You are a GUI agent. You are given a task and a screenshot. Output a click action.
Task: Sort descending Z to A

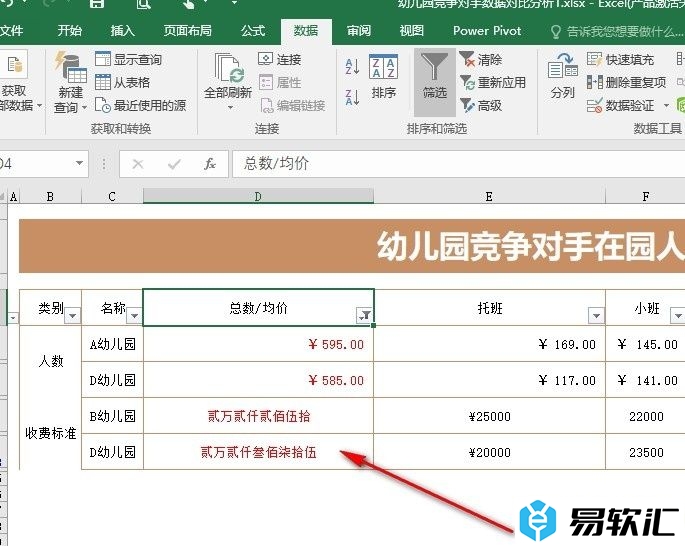click(353, 97)
